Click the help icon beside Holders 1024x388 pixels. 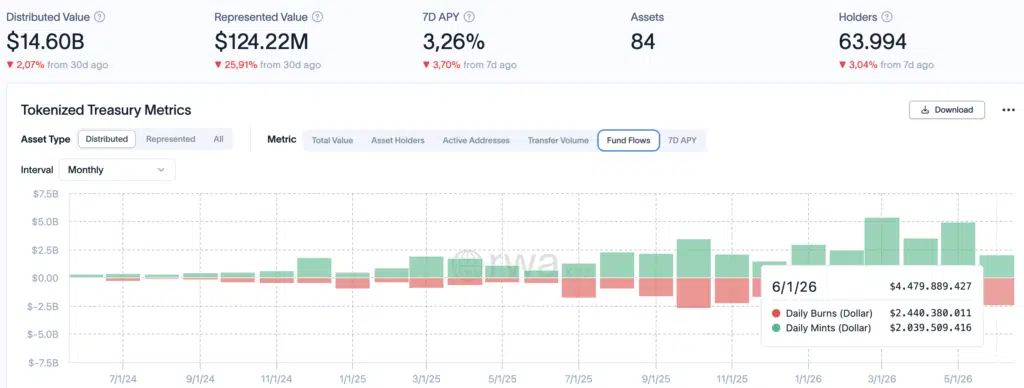pos(887,17)
